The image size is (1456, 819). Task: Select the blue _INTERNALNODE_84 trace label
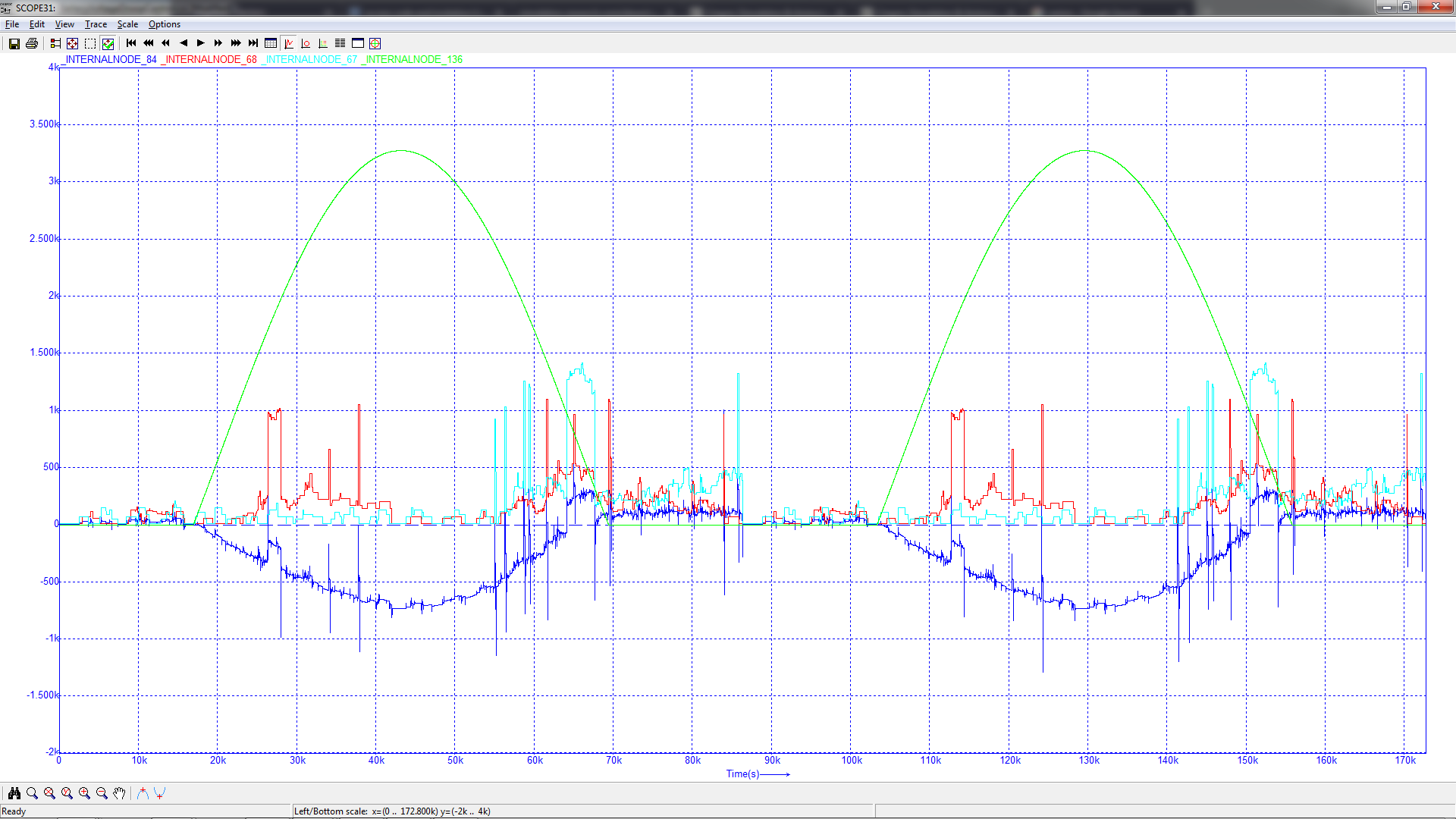(x=109, y=59)
